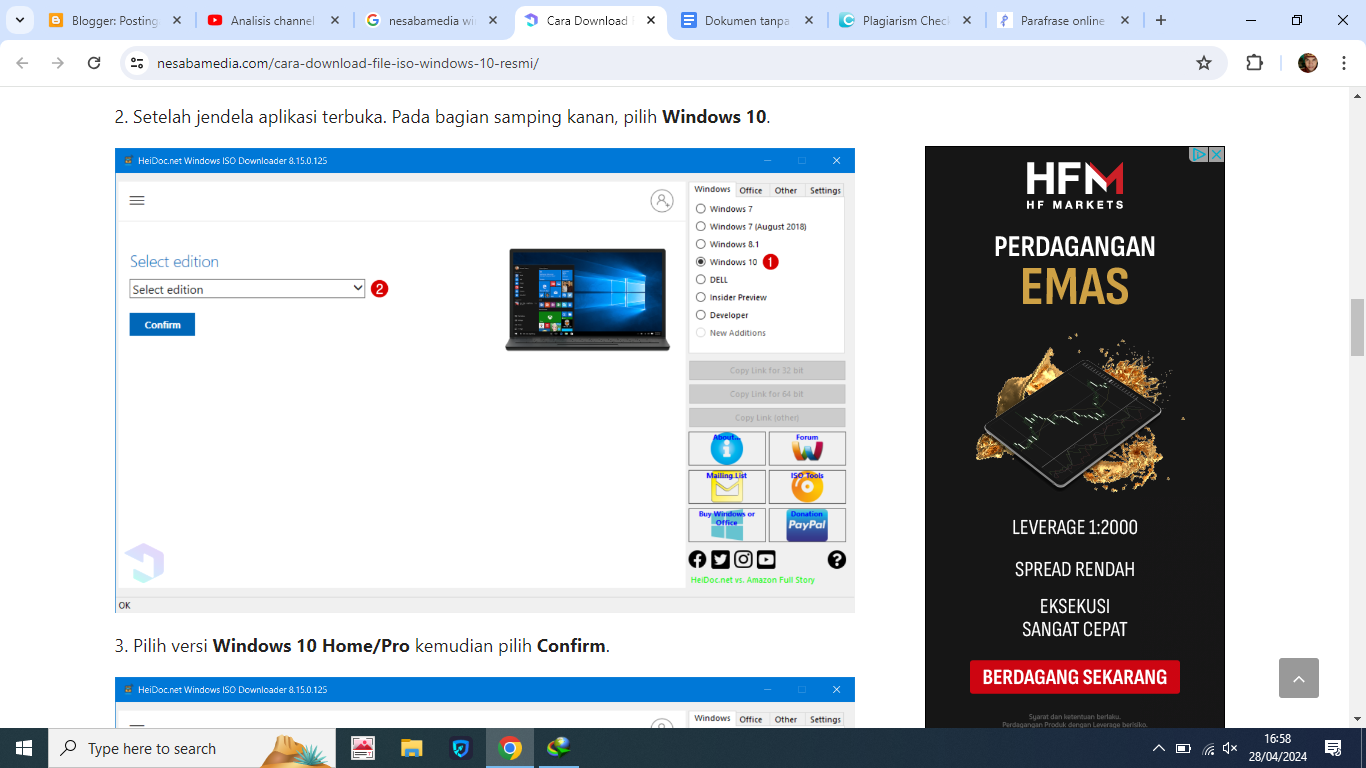The width and height of the screenshot is (1366, 768).
Task: Go back to the previous page
Action: tap(22, 63)
